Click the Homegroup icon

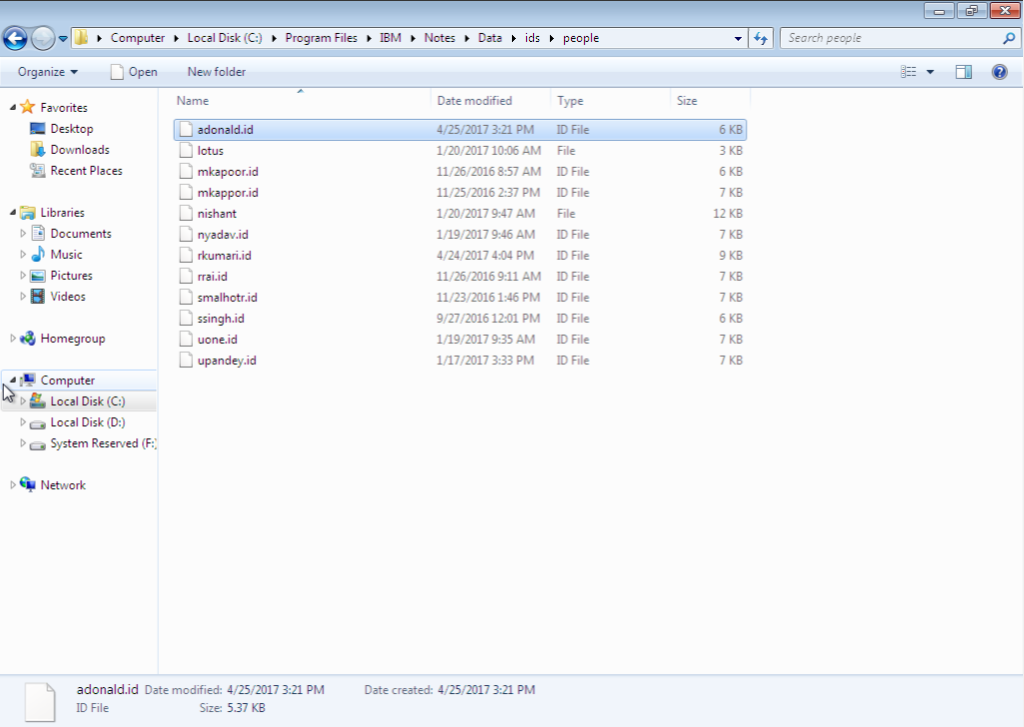click(27, 338)
